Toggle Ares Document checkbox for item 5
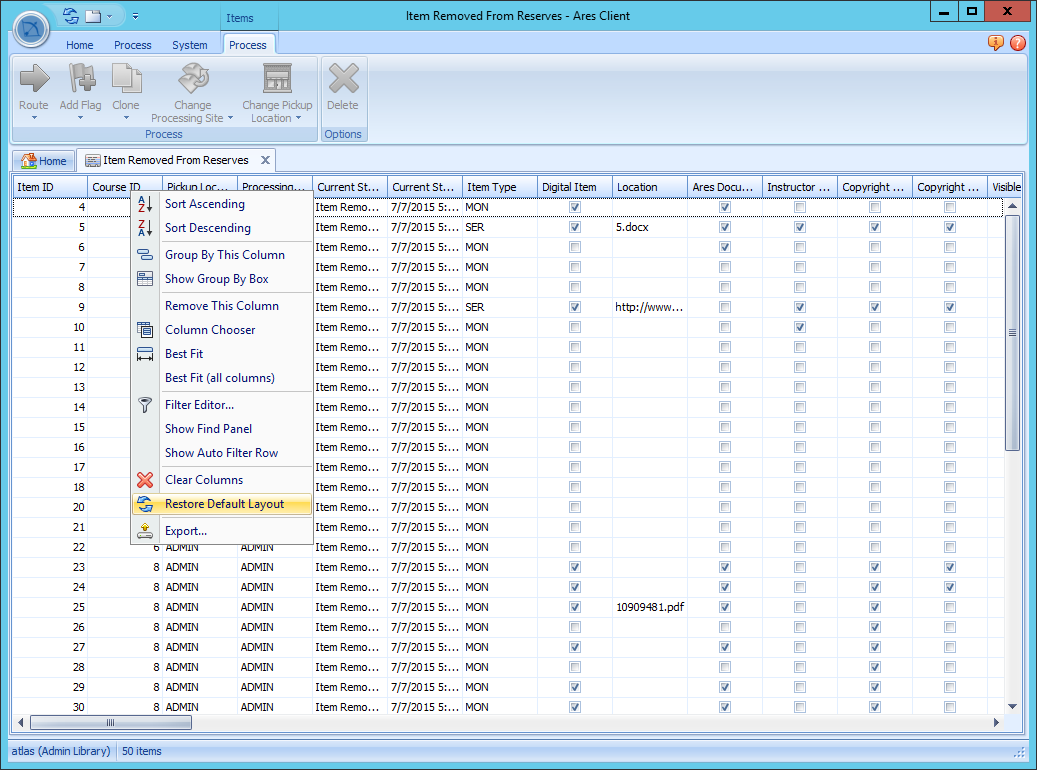The width and height of the screenshot is (1037, 770). pos(725,227)
